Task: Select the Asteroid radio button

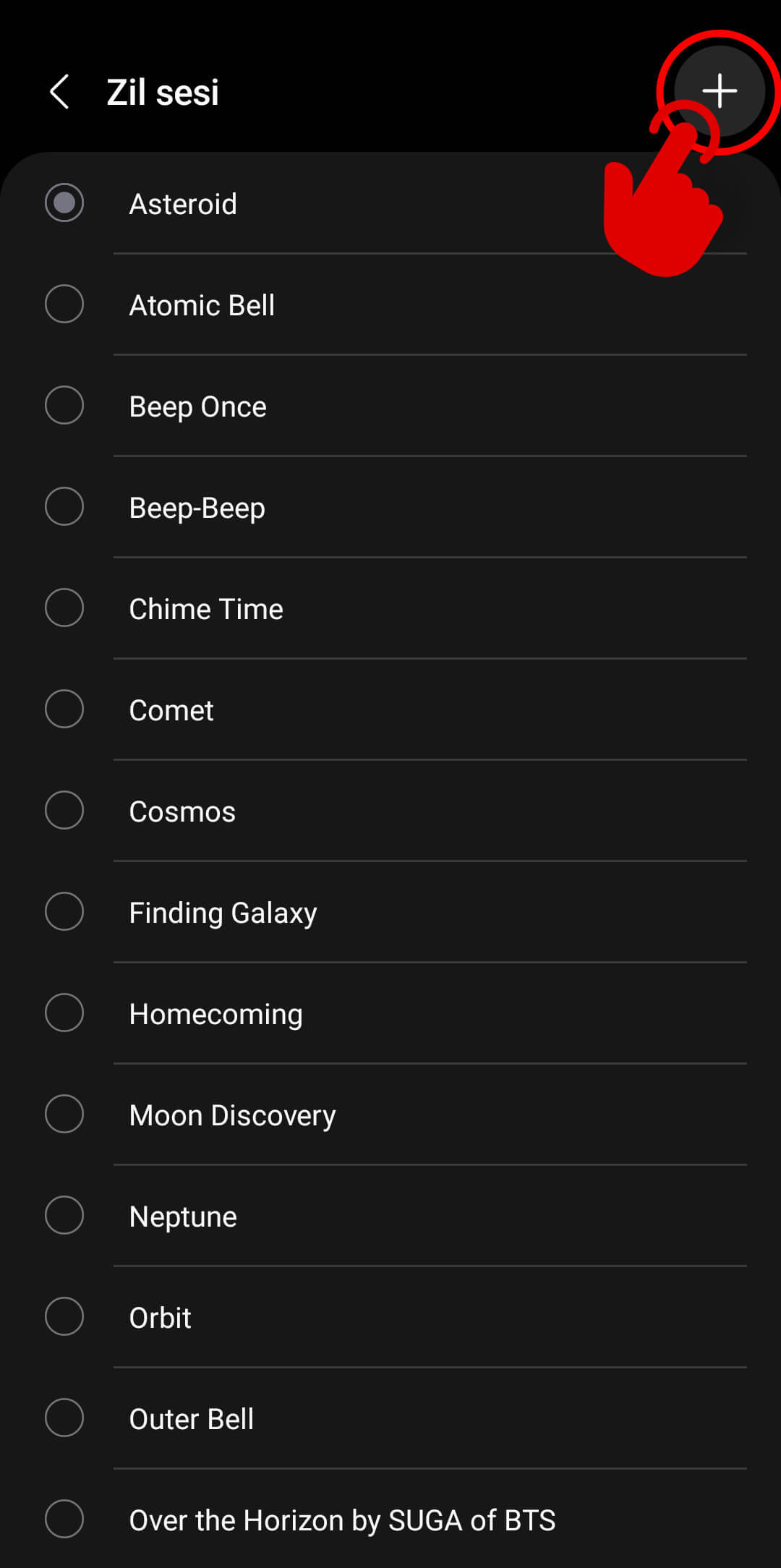Action: 64,203
